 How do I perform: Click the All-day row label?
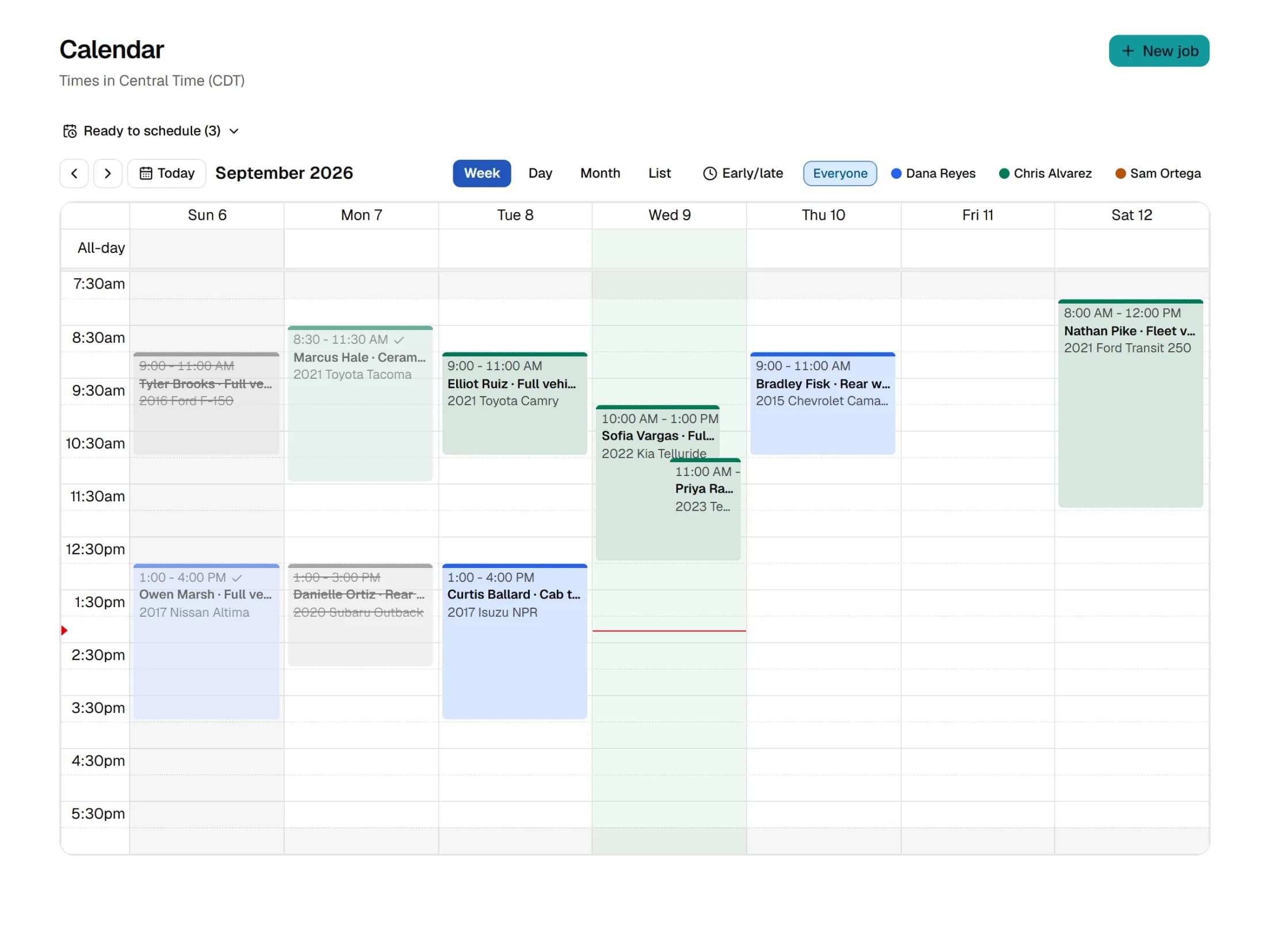coord(101,248)
